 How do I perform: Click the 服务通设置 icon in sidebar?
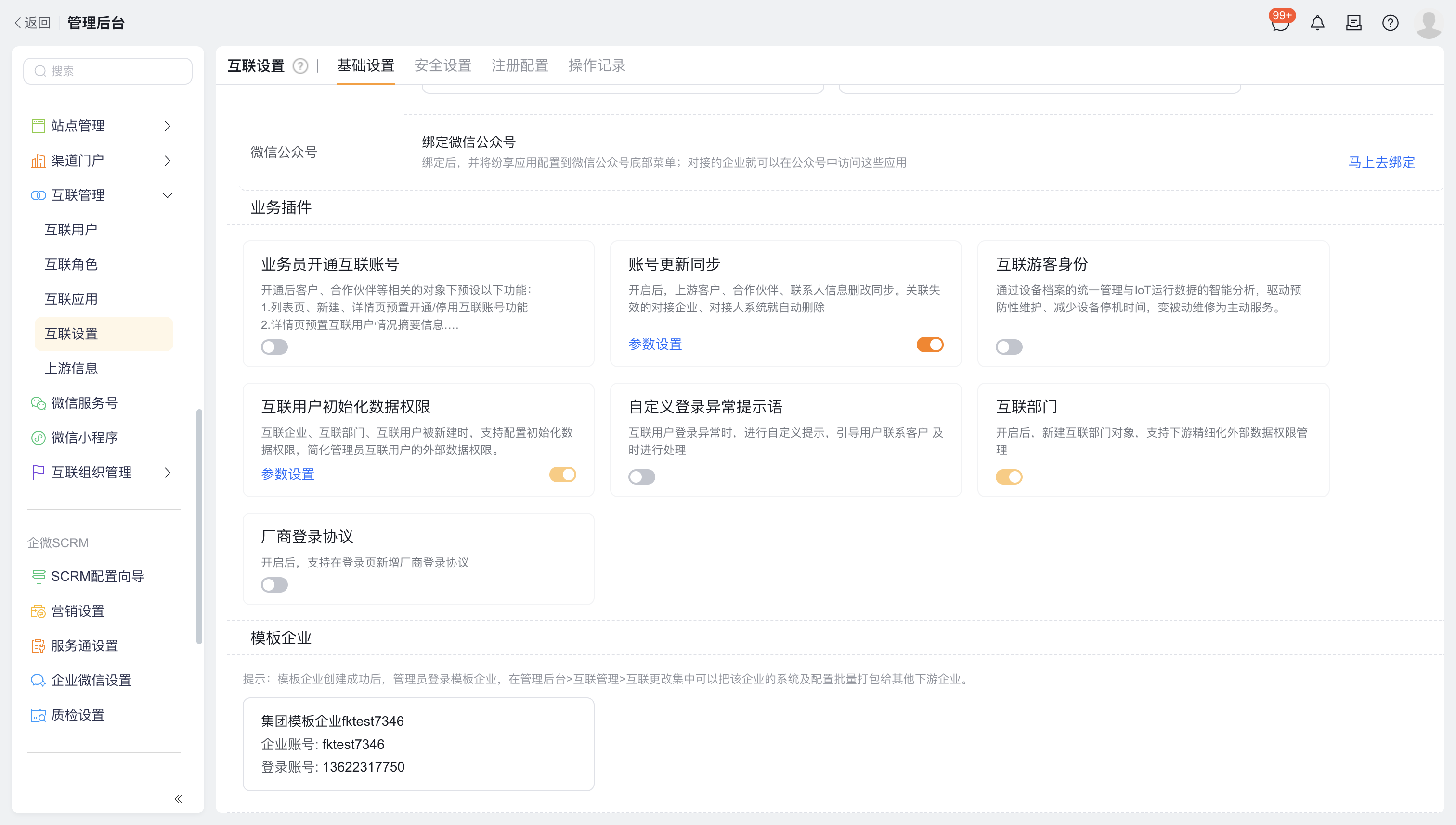point(38,645)
